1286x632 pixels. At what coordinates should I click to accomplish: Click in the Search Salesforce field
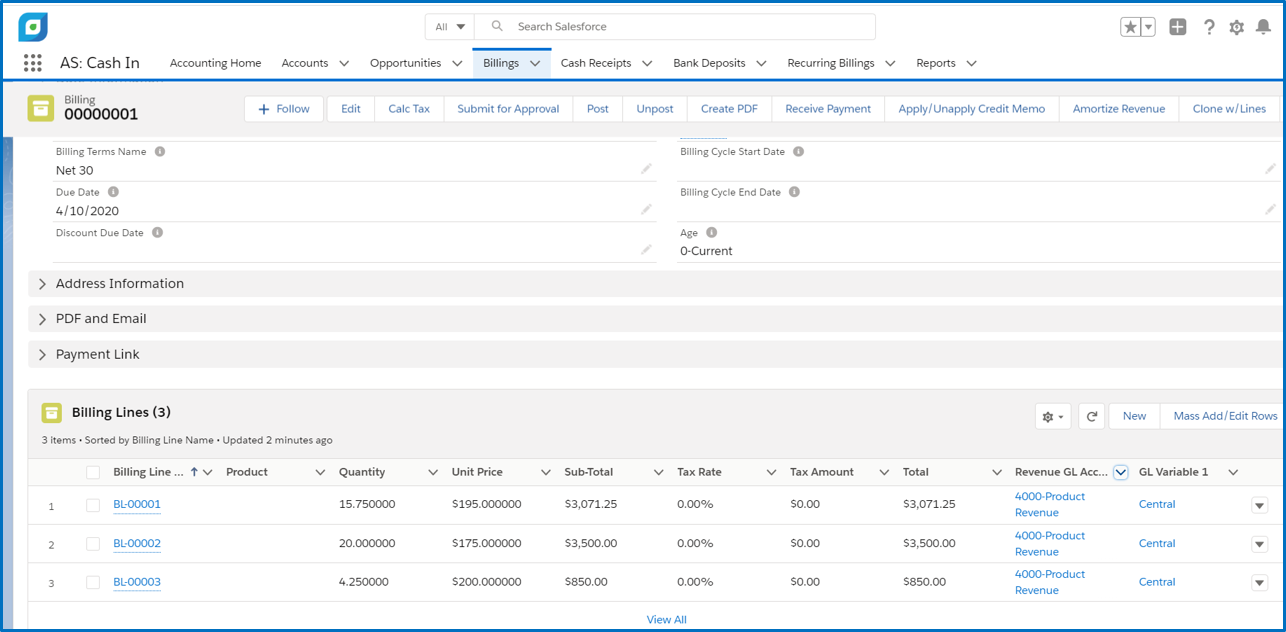tap(675, 27)
